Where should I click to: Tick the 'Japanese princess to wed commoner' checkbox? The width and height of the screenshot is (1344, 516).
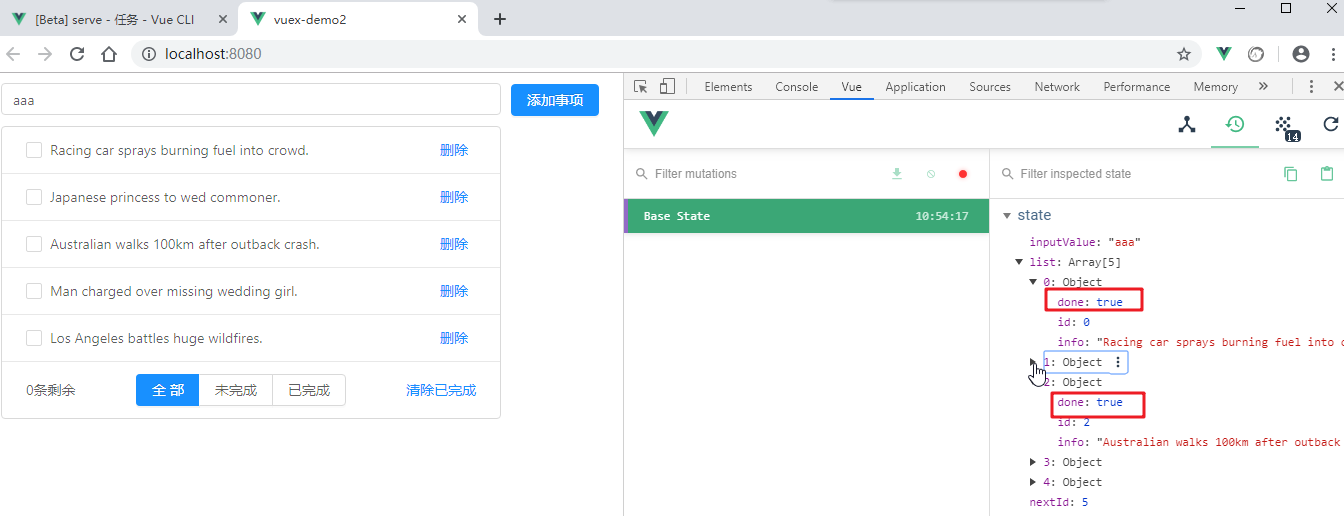point(34,197)
